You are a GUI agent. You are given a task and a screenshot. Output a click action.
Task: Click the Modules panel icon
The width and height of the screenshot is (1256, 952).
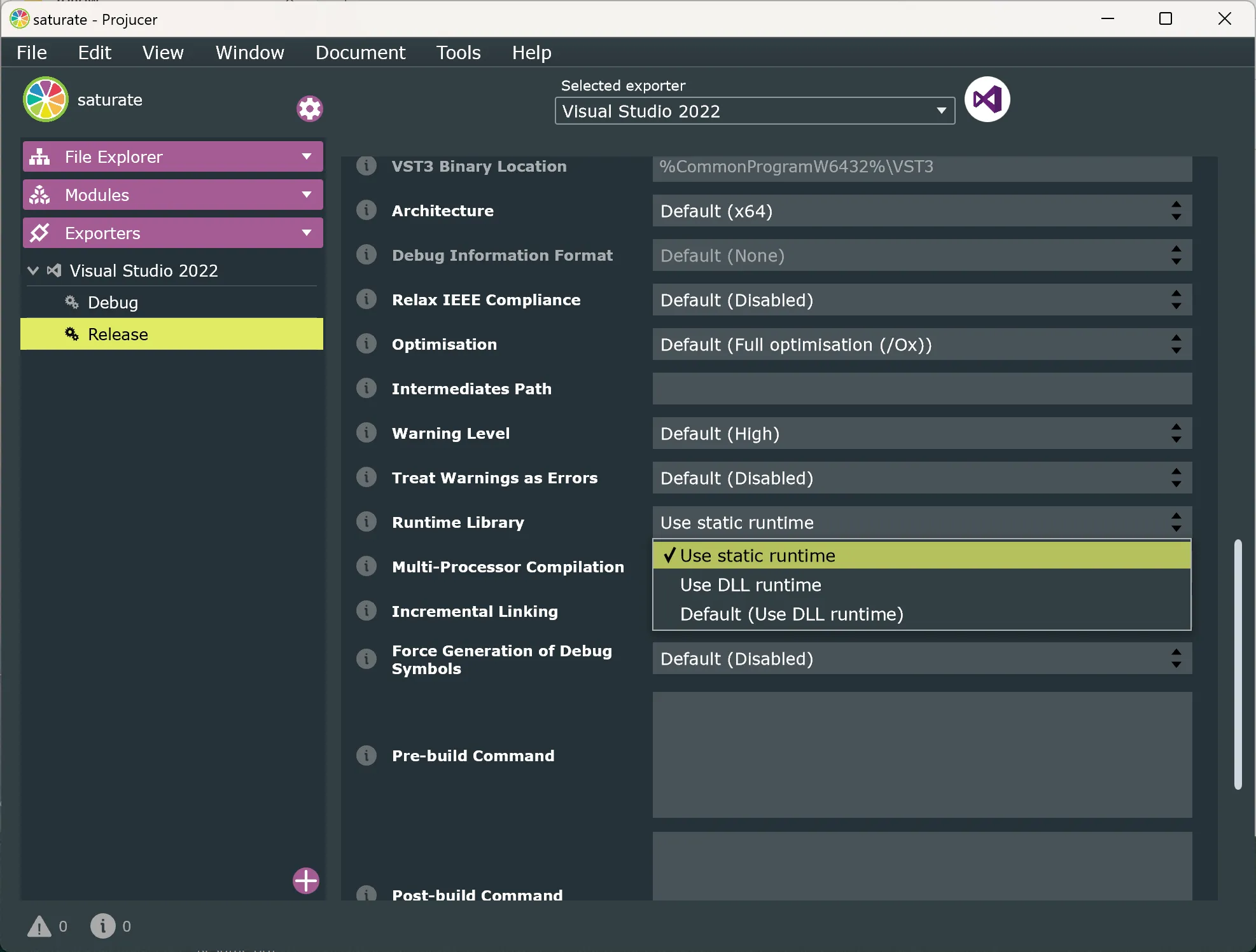click(x=39, y=195)
